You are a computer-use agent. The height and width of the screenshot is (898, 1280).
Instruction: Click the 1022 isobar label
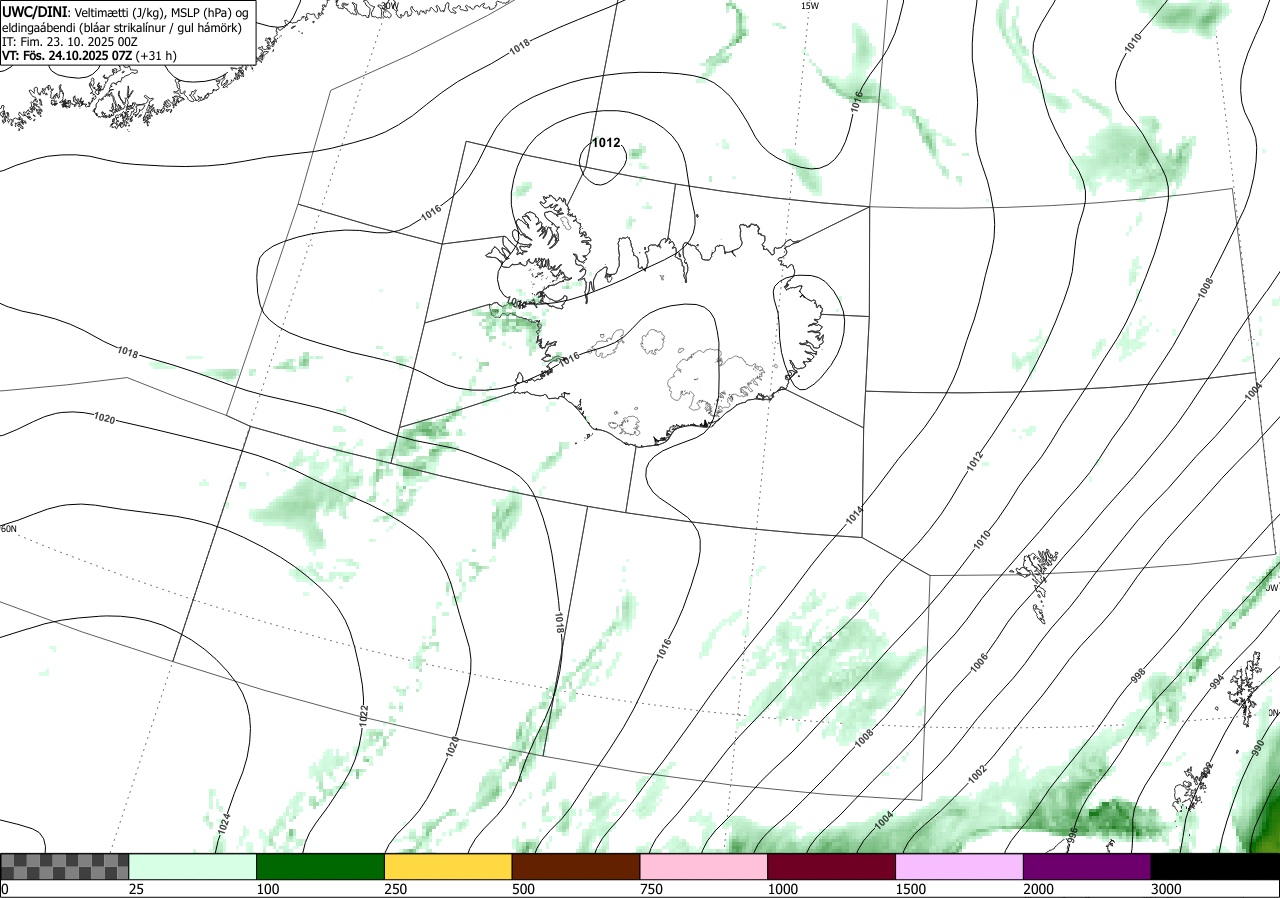[x=364, y=716]
